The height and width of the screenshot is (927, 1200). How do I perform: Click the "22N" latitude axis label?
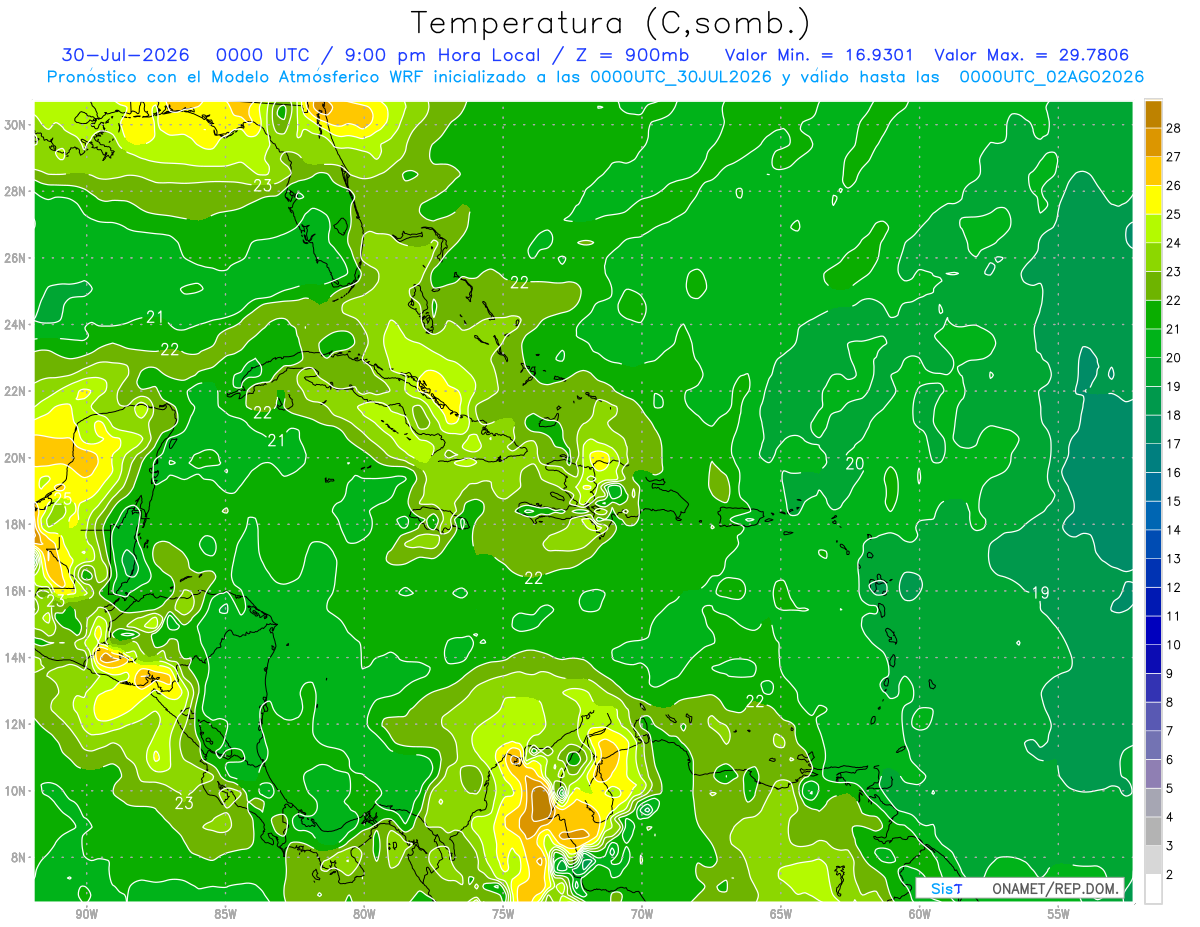[17, 391]
